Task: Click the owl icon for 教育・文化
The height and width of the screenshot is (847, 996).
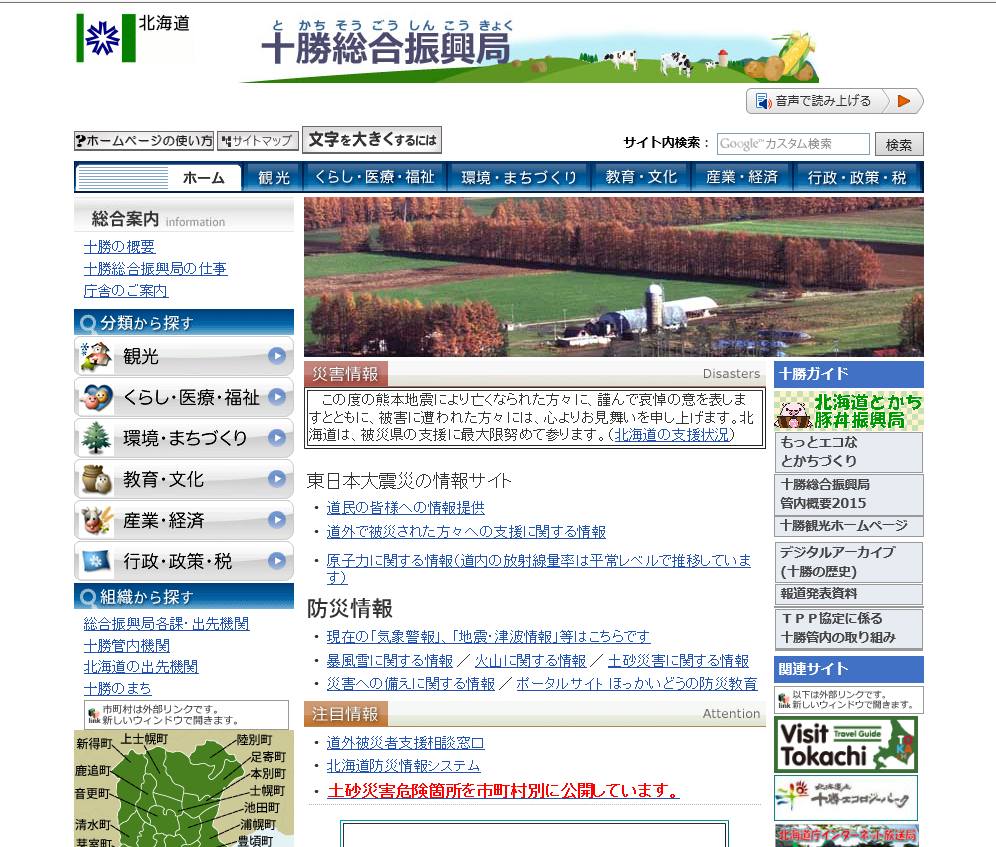Action: click(96, 479)
